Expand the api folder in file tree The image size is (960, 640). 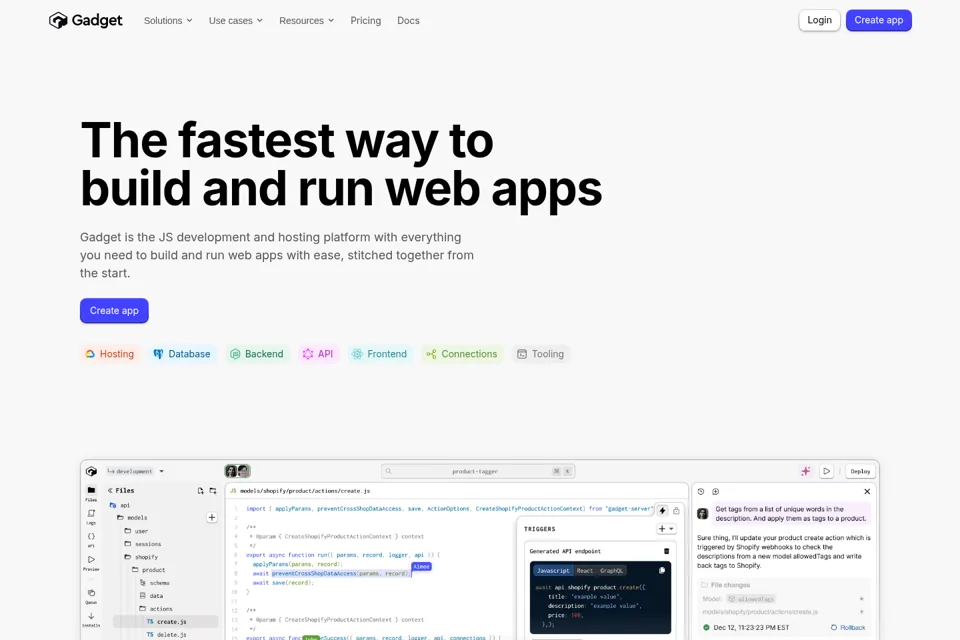point(119,505)
